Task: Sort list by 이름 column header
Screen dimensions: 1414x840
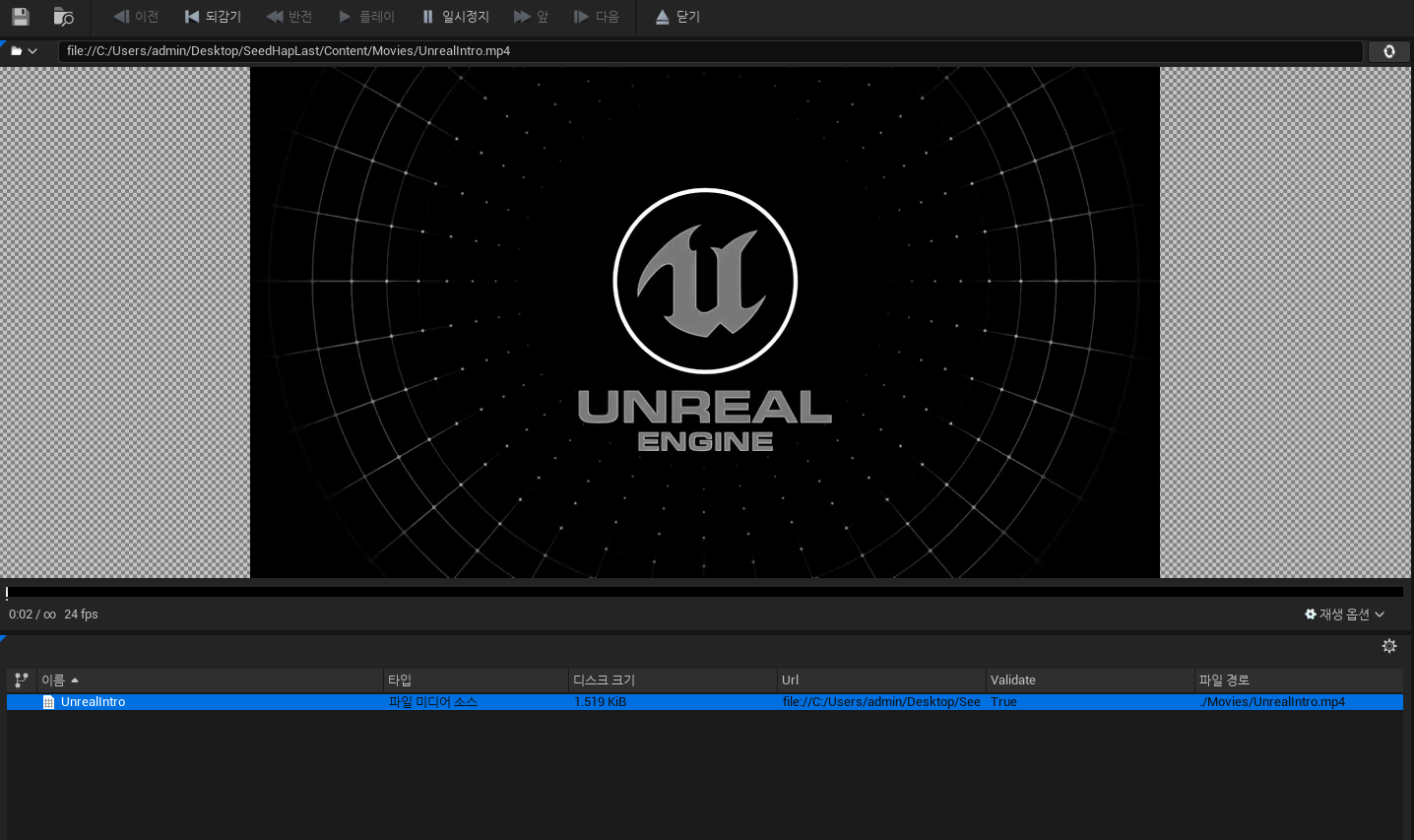Action: [x=211, y=680]
